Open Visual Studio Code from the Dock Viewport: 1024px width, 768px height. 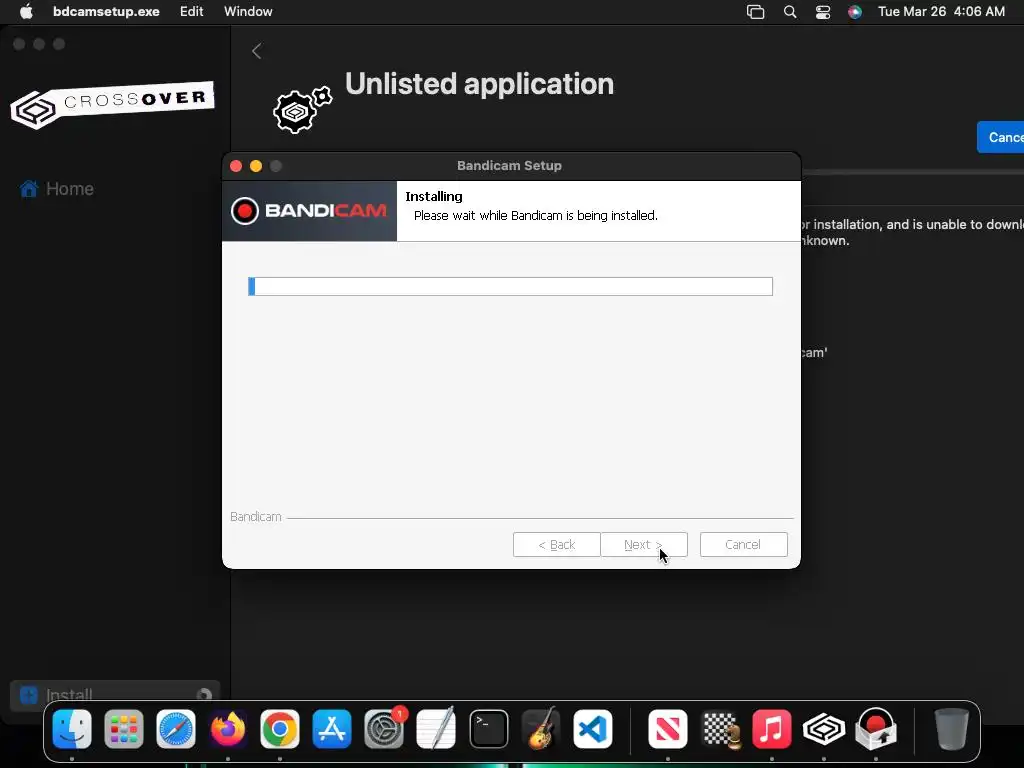pyautogui.click(x=593, y=729)
